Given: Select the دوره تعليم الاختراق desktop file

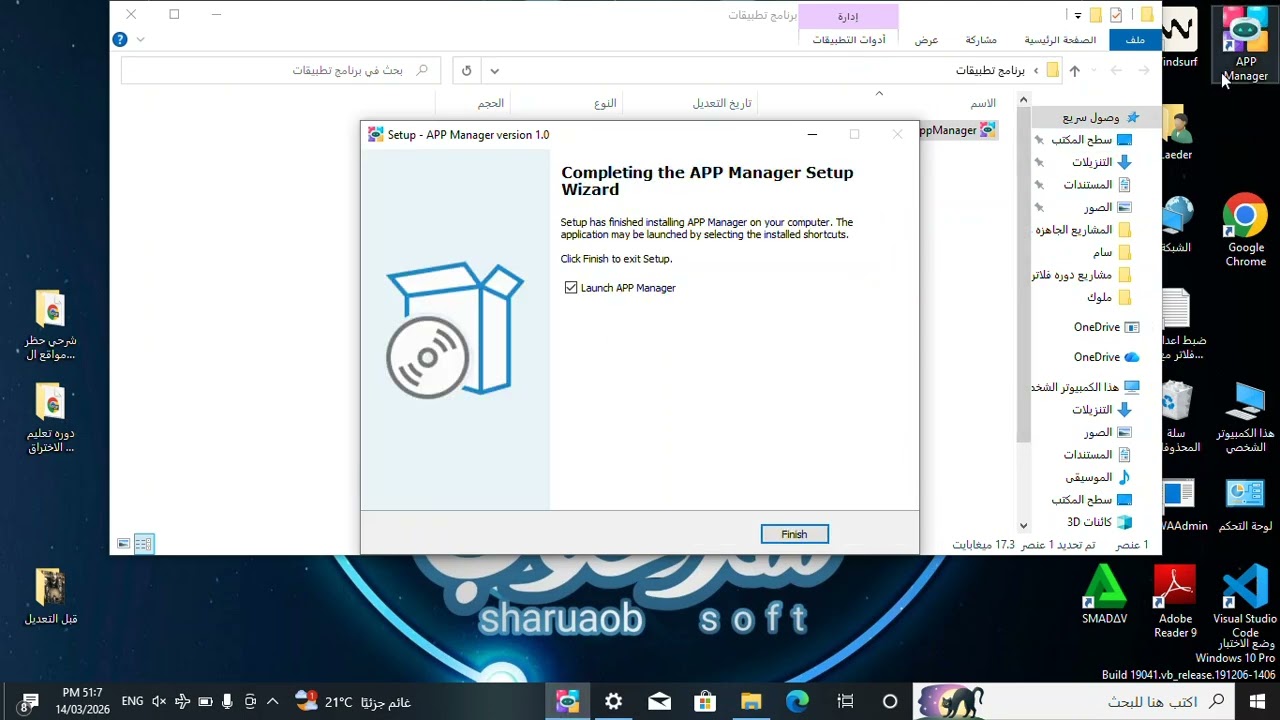Looking at the screenshot, I should pyautogui.click(x=50, y=418).
